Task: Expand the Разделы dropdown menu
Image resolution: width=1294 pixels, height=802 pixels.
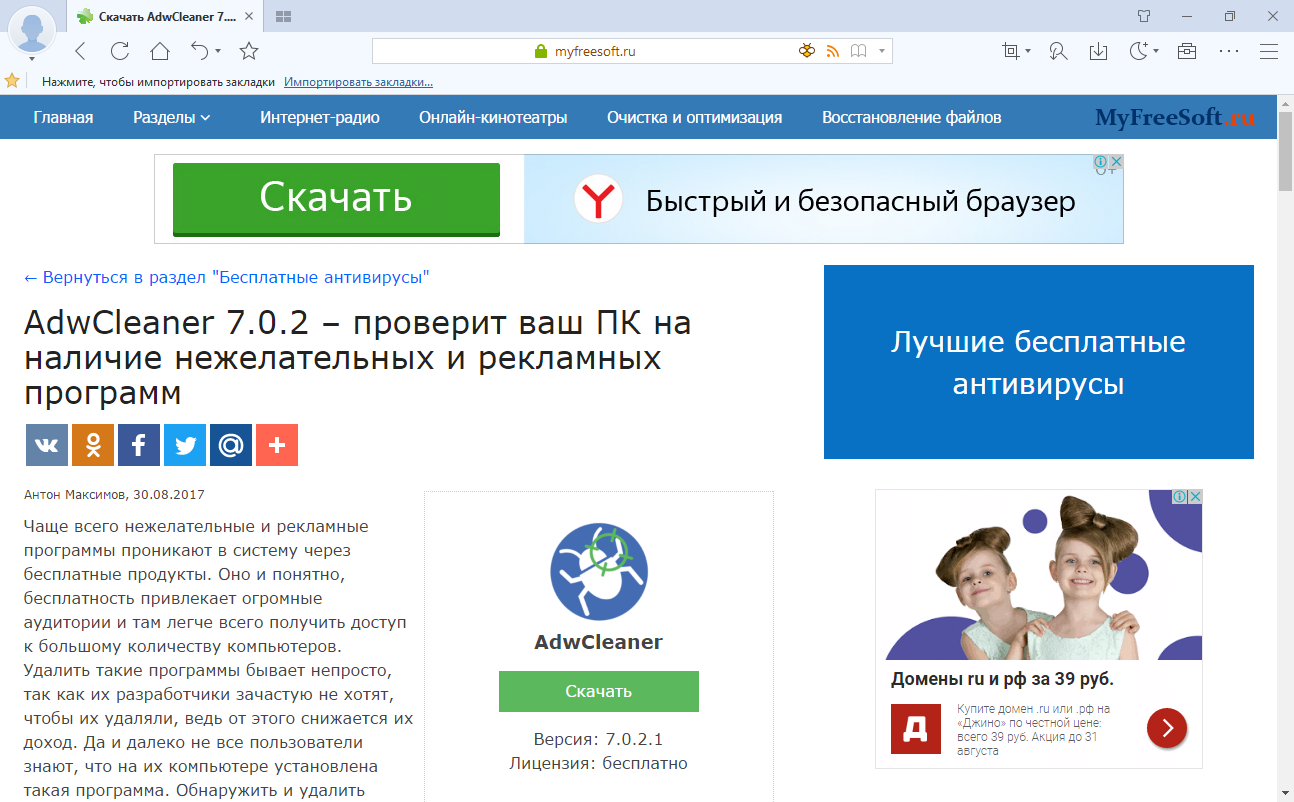Action: 172,117
